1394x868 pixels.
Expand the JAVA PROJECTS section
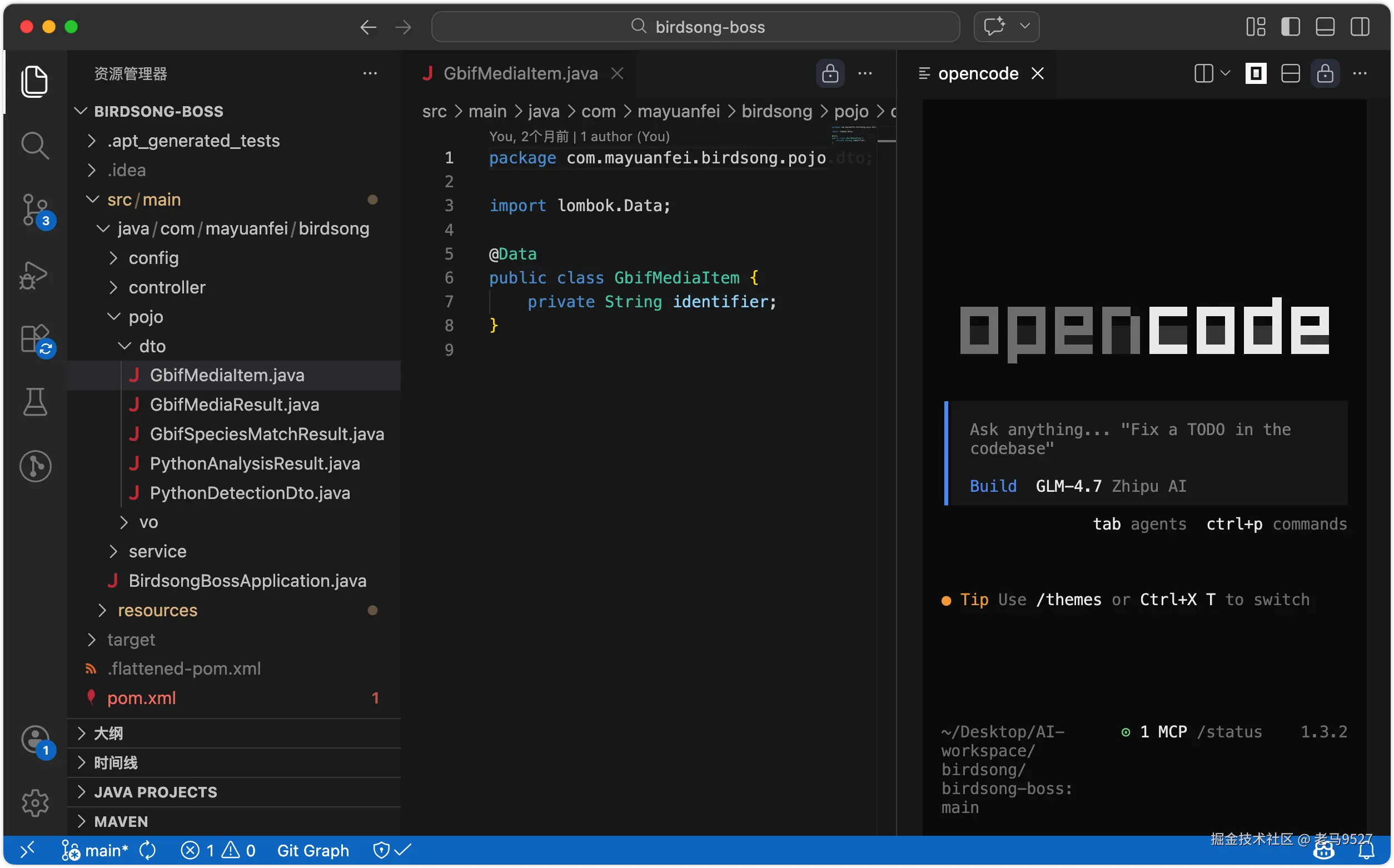(155, 792)
